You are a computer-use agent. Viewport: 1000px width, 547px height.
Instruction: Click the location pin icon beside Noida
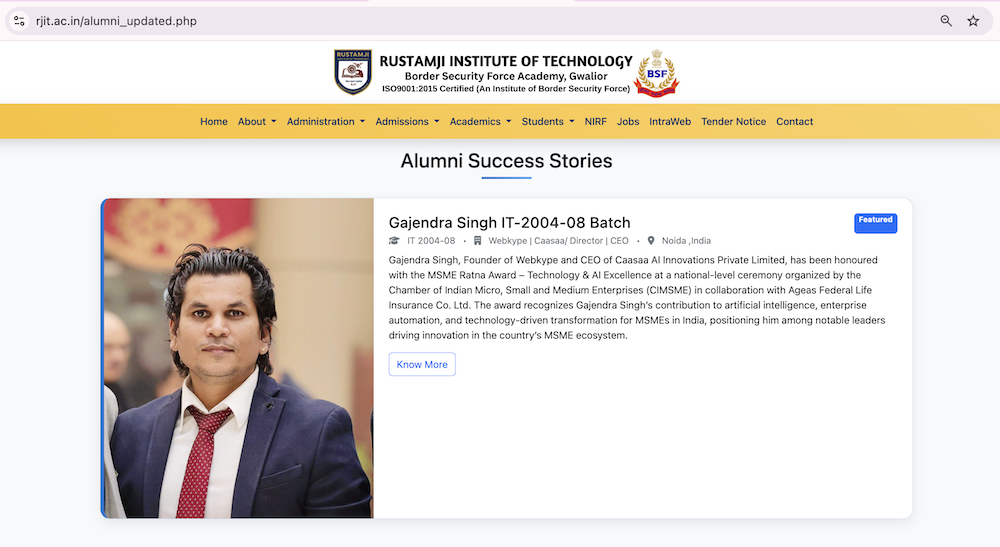651,240
